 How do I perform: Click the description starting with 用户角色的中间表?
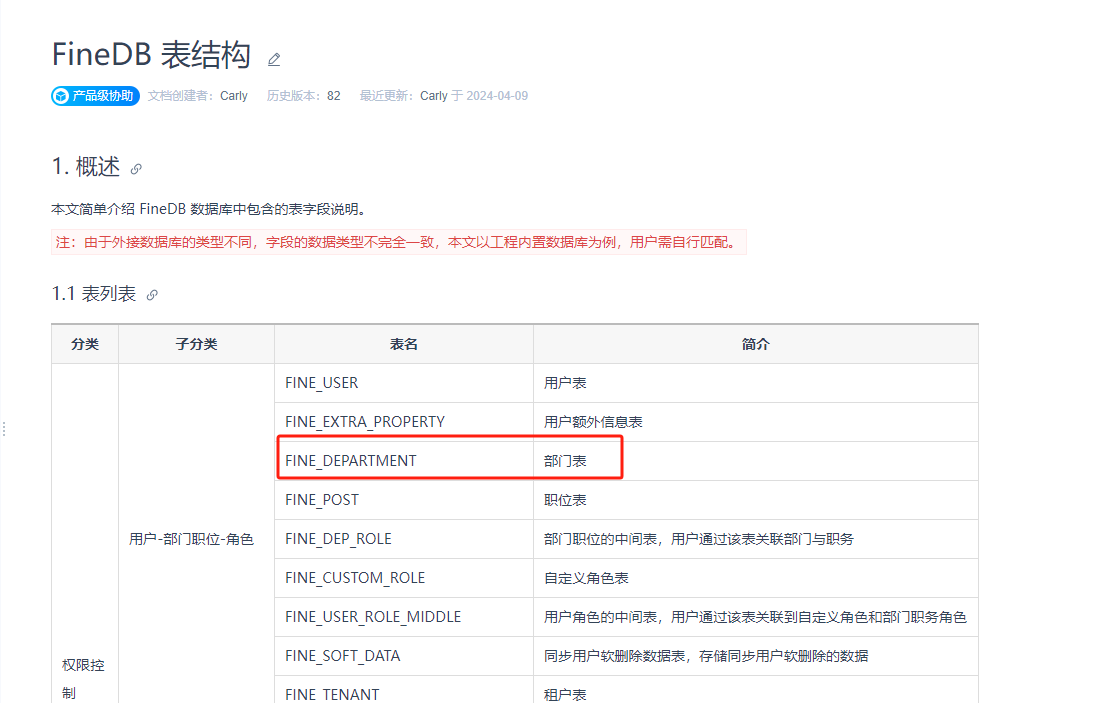coord(755,617)
